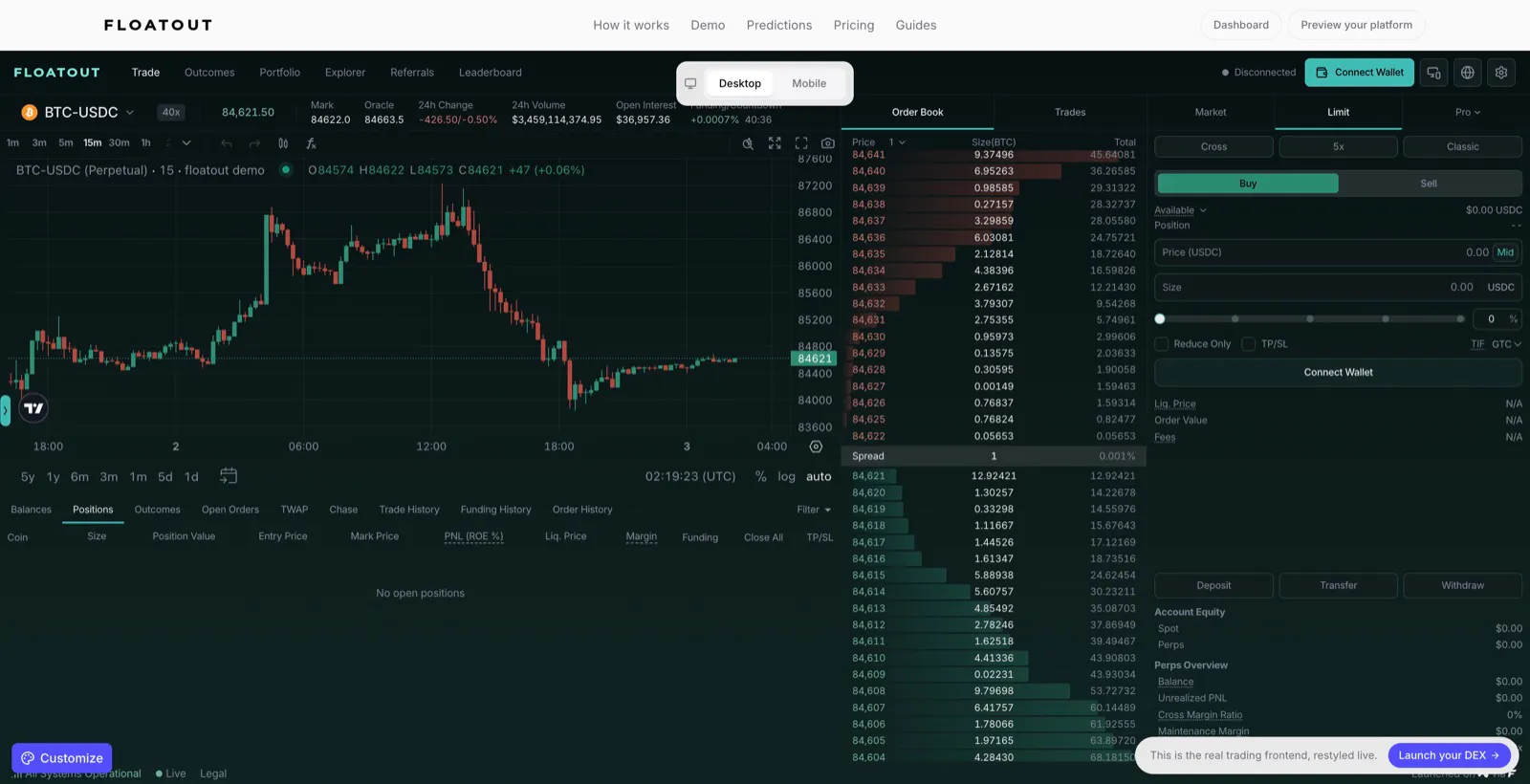Image resolution: width=1530 pixels, height=784 pixels.
Task: Expand the Available balance dropdown
Action: point(1180,210)
